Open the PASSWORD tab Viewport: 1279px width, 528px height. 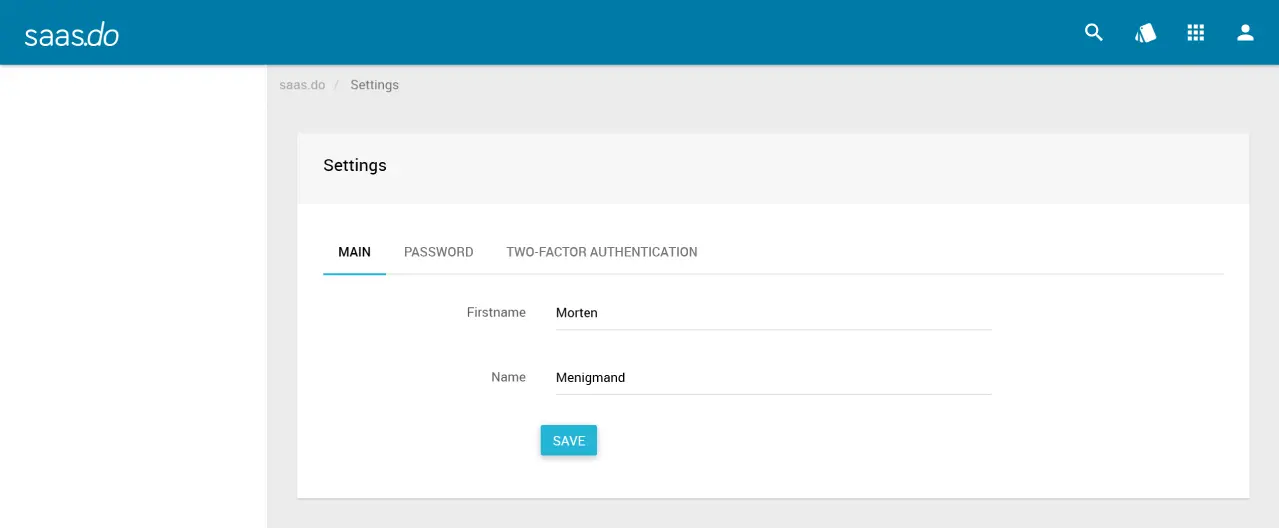438,252
